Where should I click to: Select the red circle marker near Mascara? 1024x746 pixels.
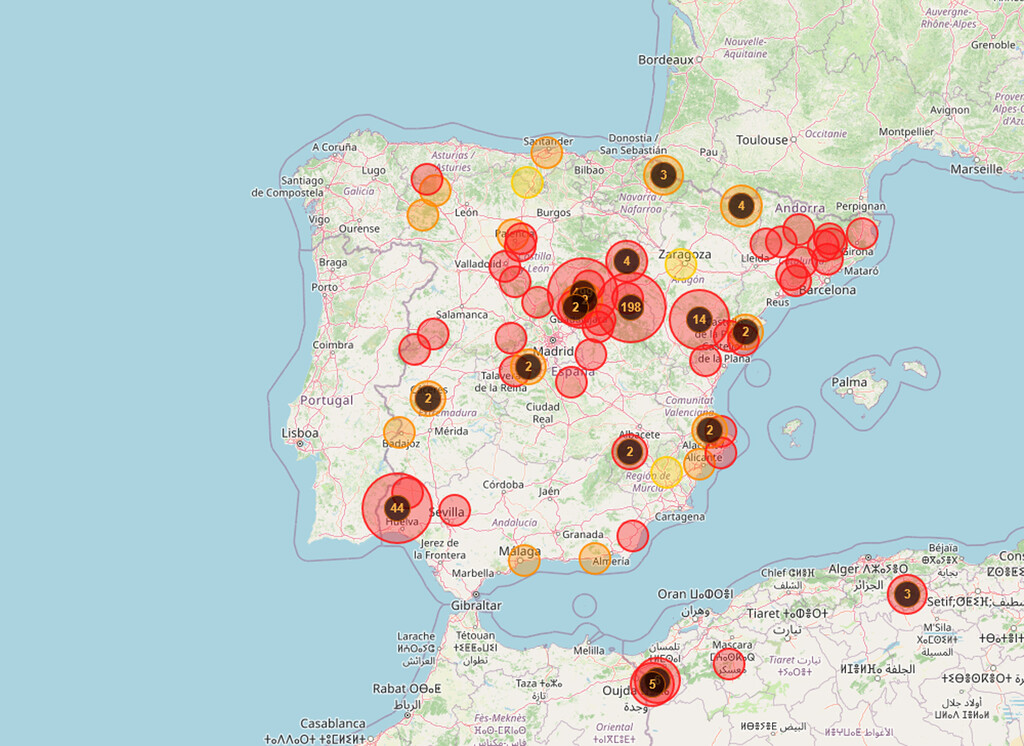(729, 664)
